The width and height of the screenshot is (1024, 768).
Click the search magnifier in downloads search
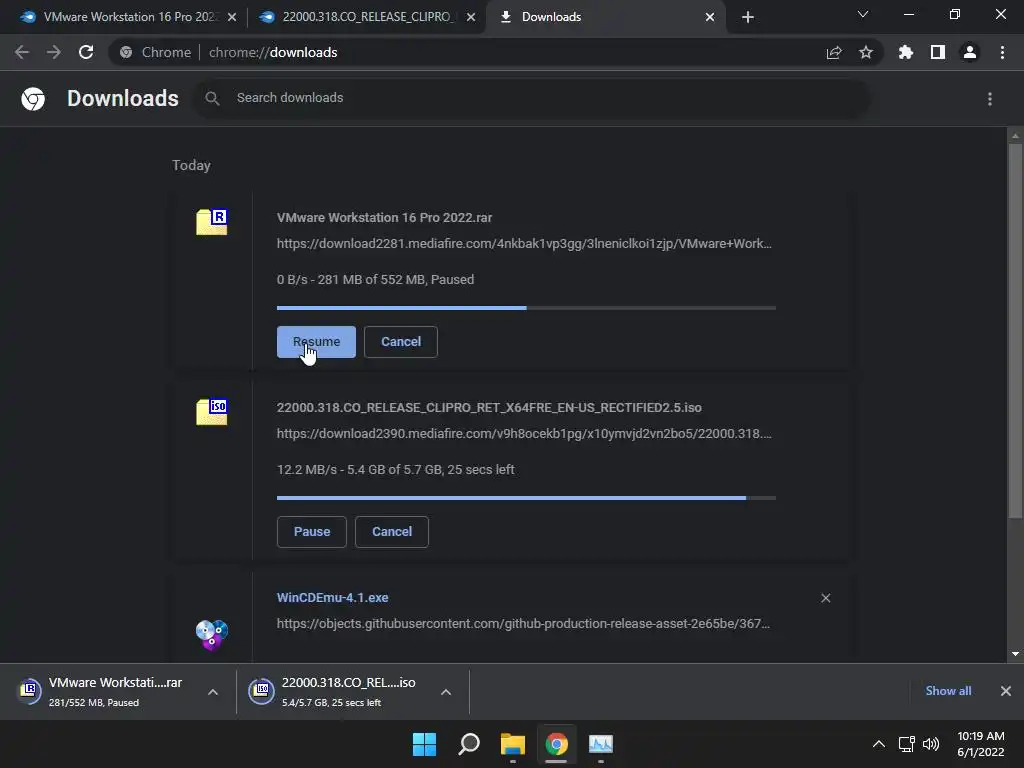click(x=212, y=98)
